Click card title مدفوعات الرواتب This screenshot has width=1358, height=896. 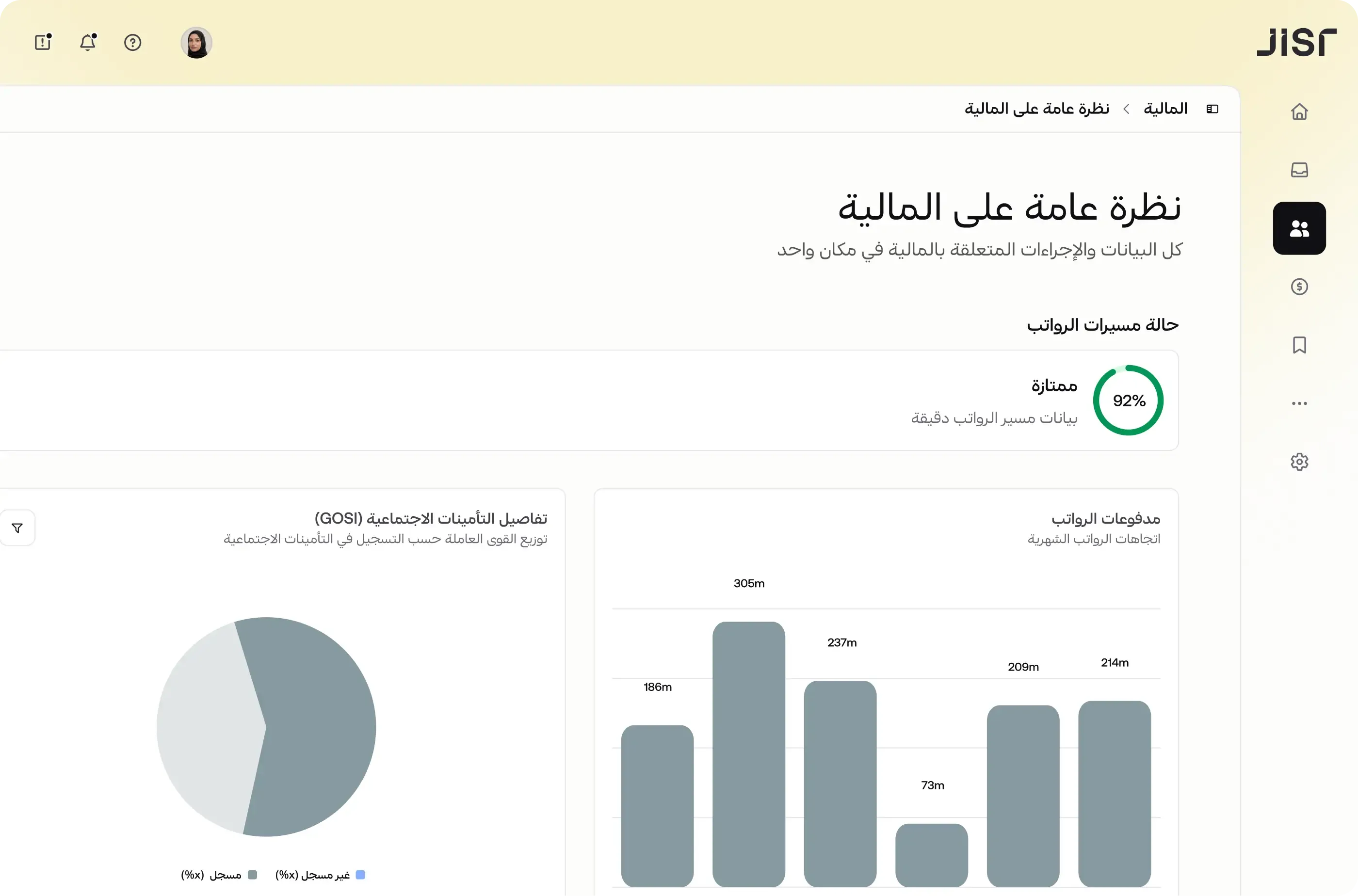coord(1106,518)
